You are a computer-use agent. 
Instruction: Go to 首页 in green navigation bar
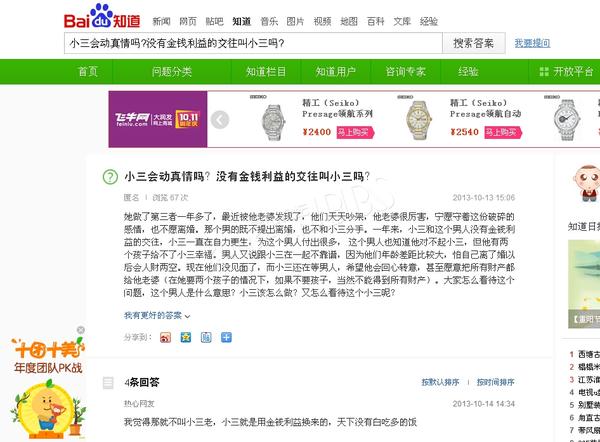point(88,72)
